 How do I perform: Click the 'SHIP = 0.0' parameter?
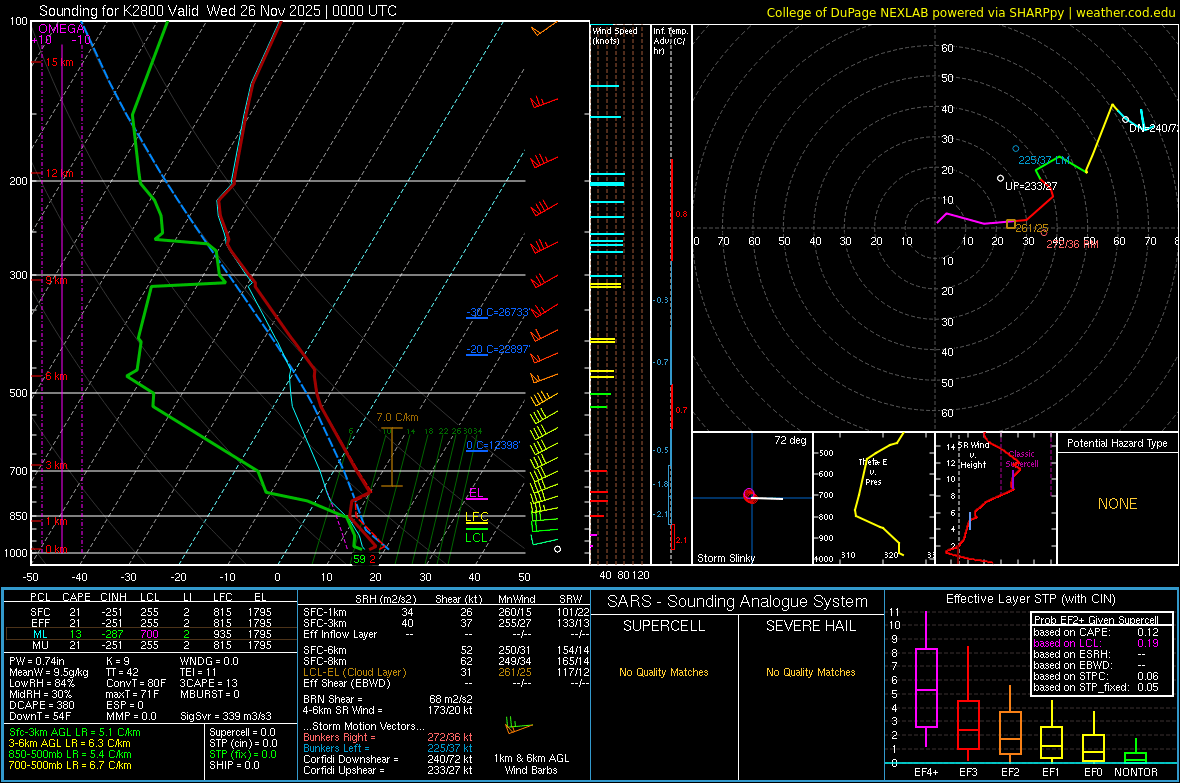coord(234,765)
